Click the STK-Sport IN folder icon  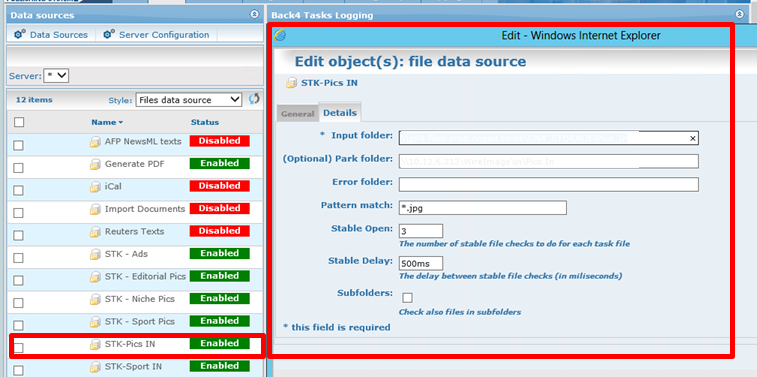(x=95, y=367)
